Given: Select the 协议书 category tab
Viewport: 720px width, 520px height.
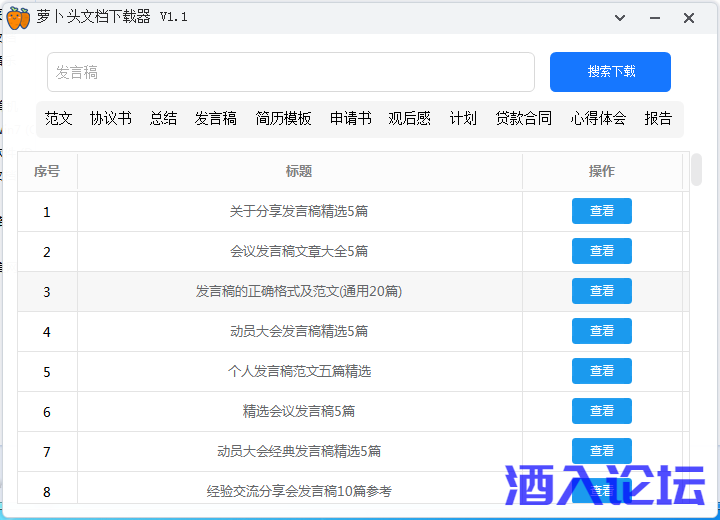Looking at the screenshot, I should [111, 118].
